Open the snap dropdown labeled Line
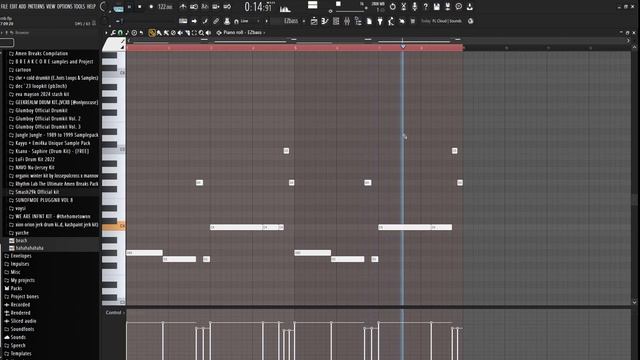This screenshot has width=640, height=360. click(249, 21)
